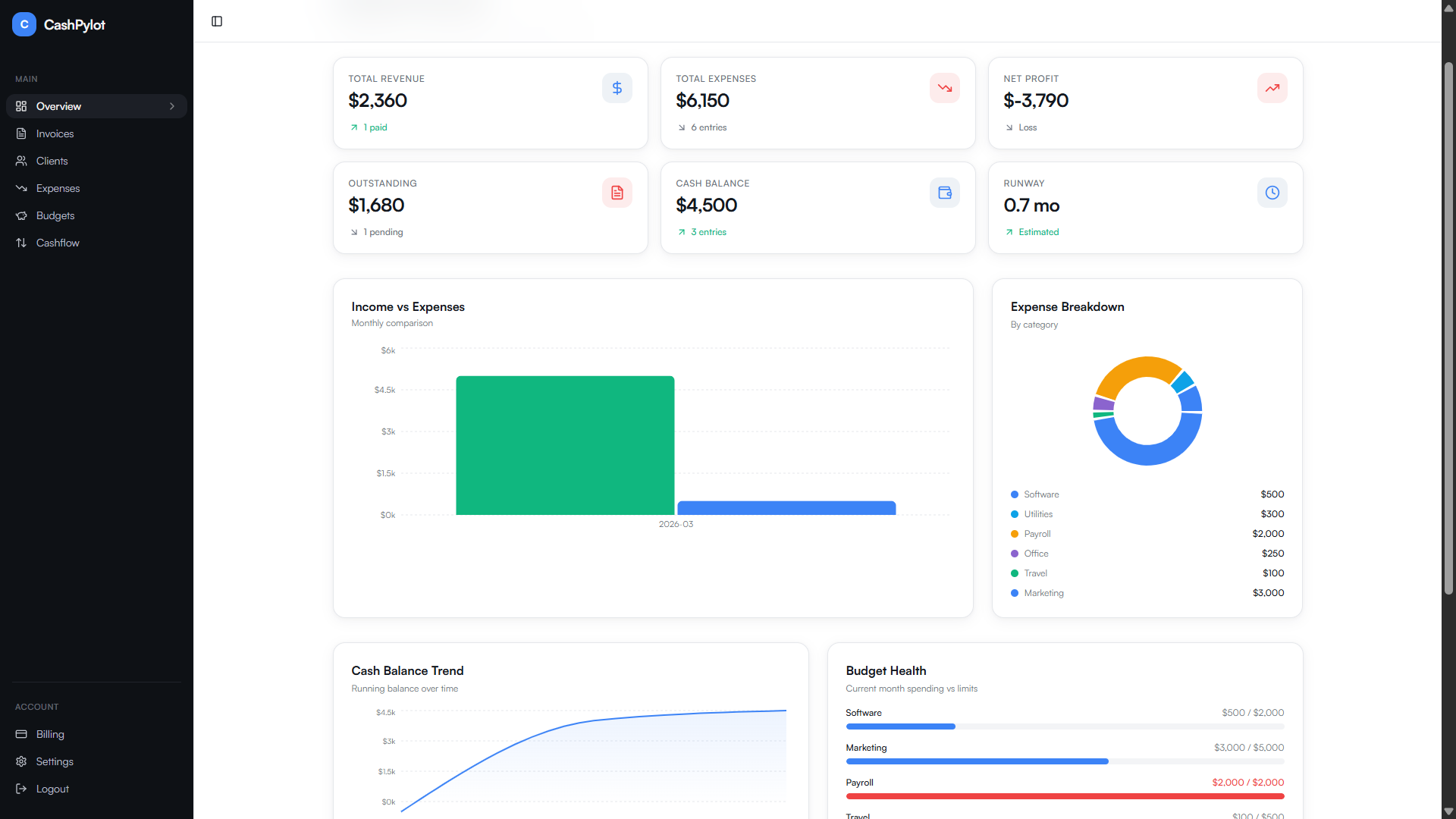Open the Expenses section in the sidebar

[x=58, y=188]
